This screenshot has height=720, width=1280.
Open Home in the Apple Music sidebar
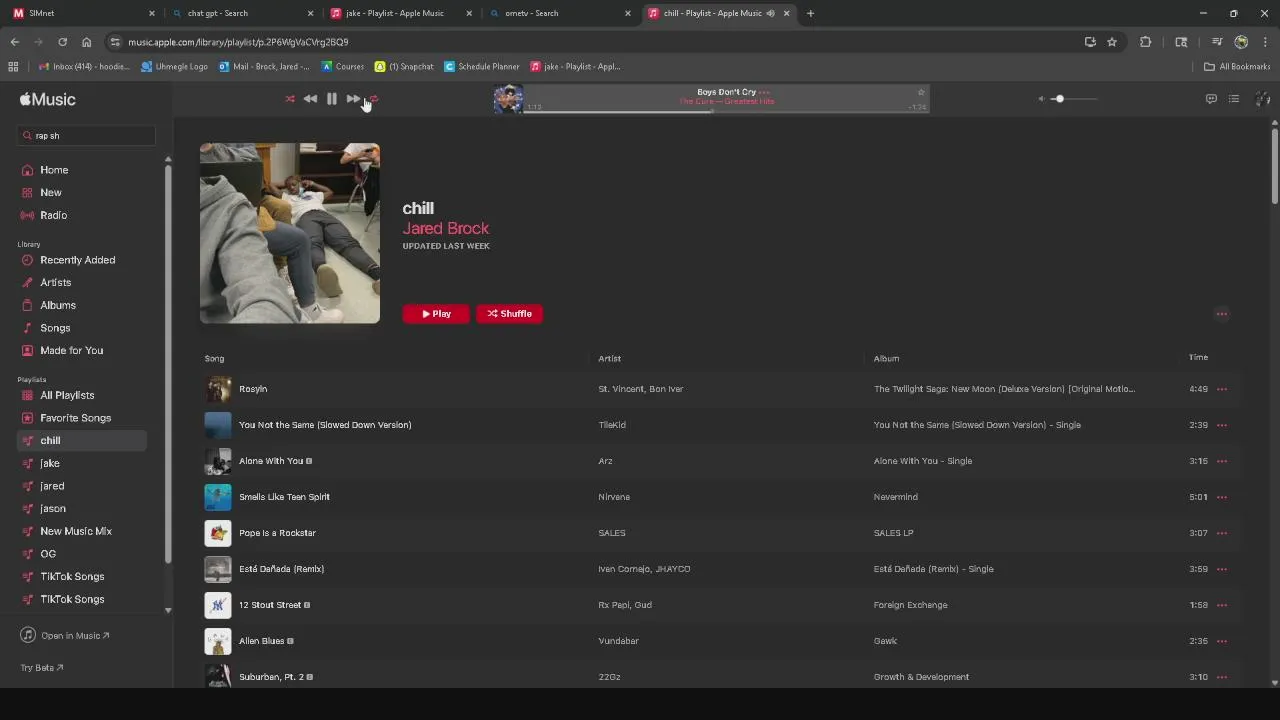click(54, 170)
